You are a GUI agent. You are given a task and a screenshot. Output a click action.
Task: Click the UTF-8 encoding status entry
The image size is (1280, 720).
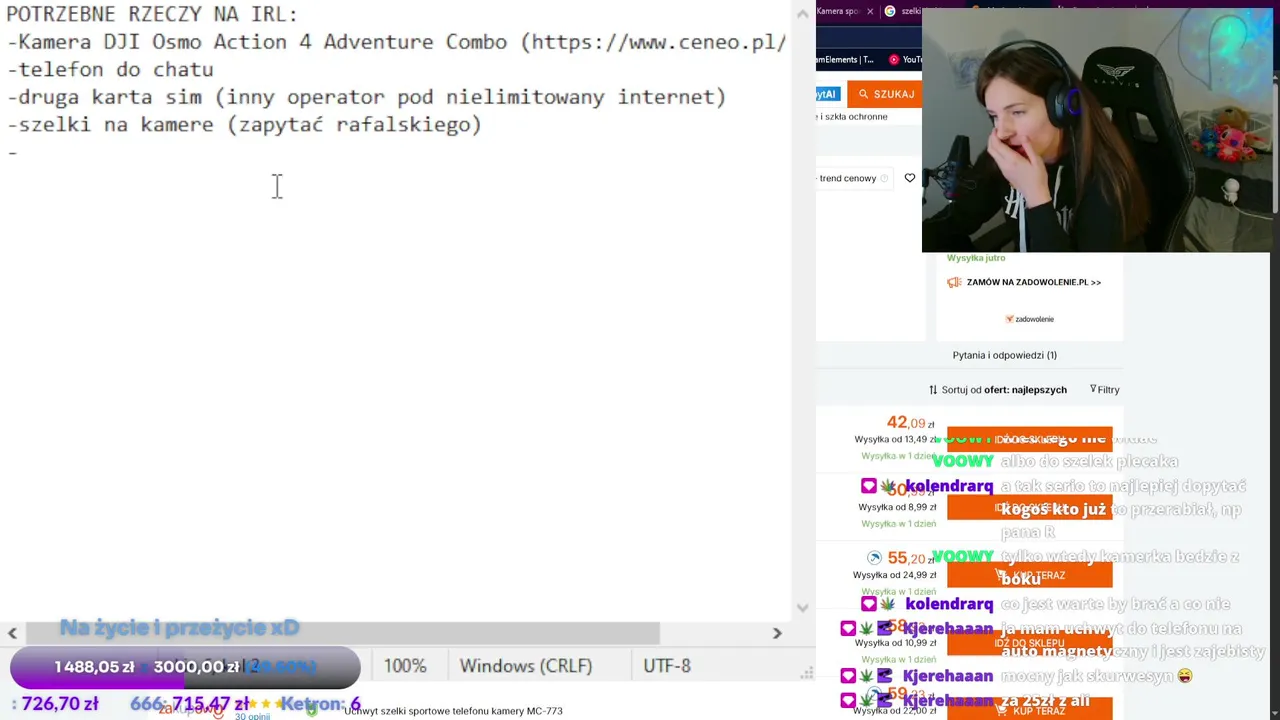[667, 666]
